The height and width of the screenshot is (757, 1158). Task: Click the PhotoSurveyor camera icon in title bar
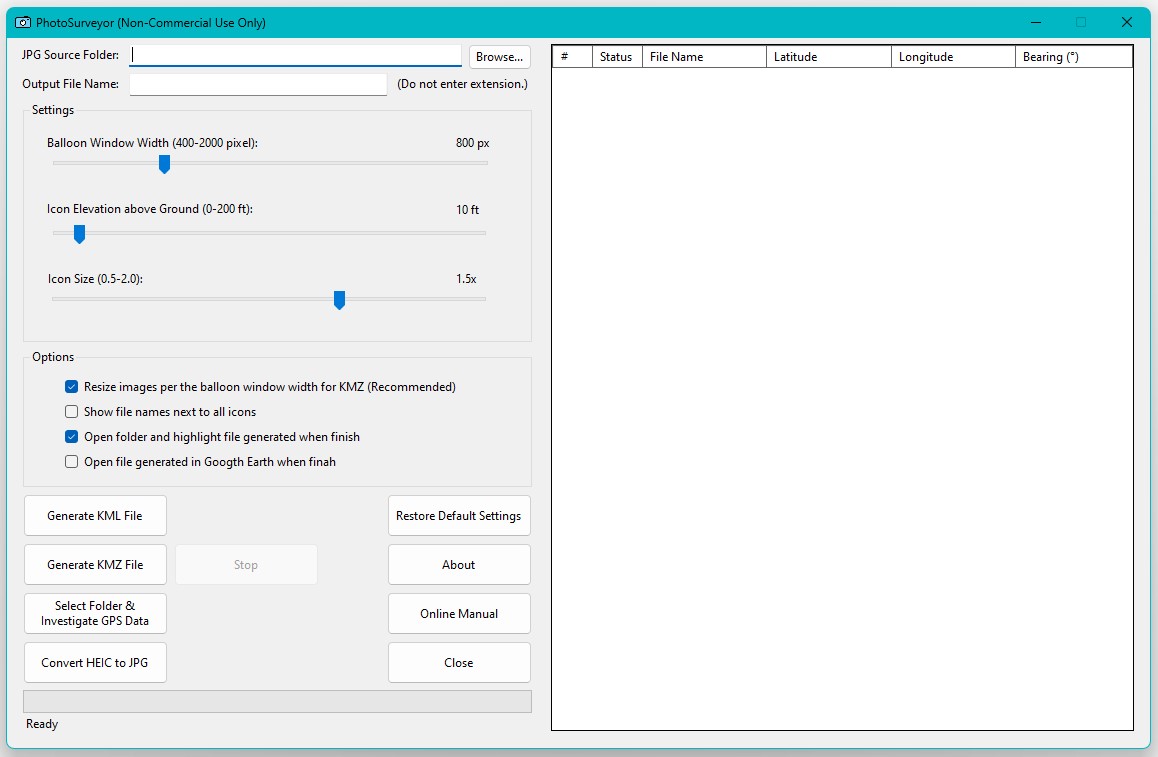click(23, 22)
